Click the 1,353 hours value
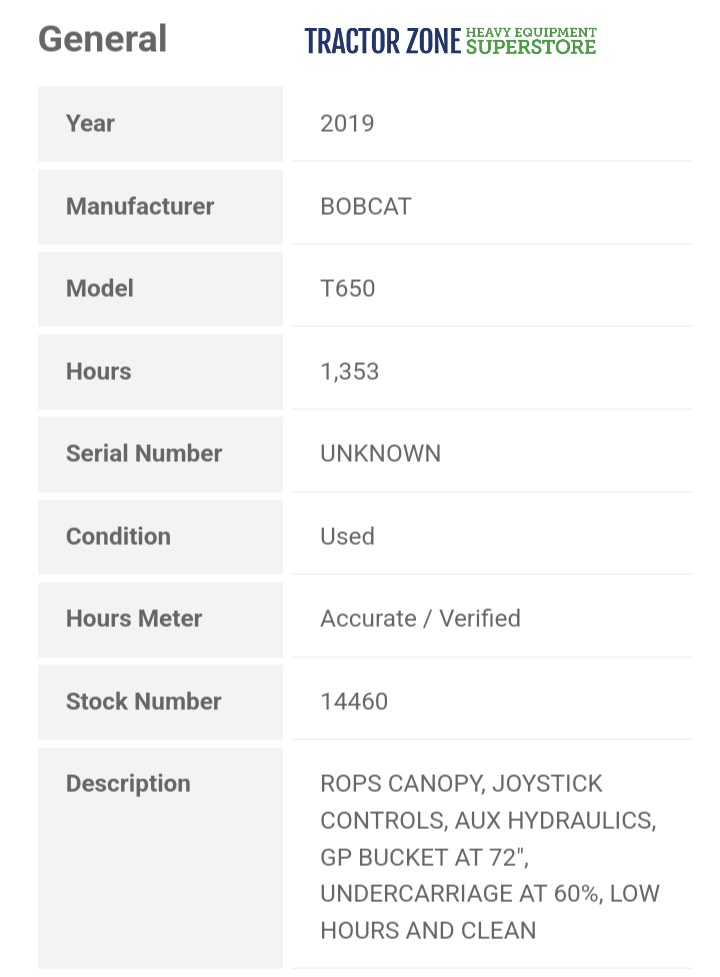 click(x=349, y=372)
